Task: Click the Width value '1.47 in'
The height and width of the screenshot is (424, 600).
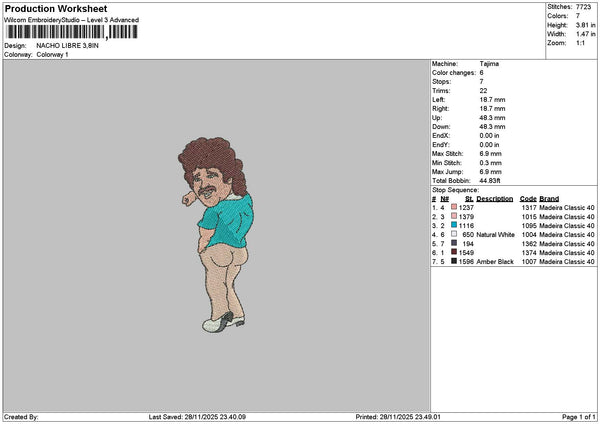Action: [585, 34]
